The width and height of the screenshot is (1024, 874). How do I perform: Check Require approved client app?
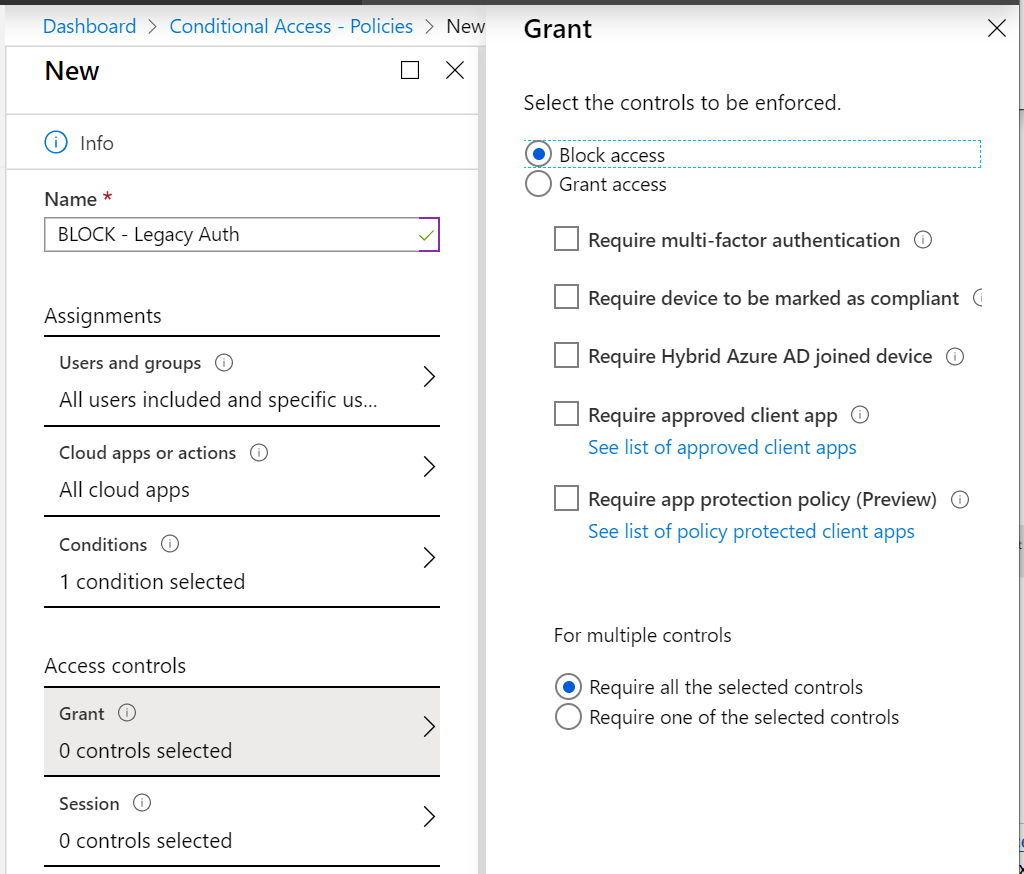click(566, 413)
